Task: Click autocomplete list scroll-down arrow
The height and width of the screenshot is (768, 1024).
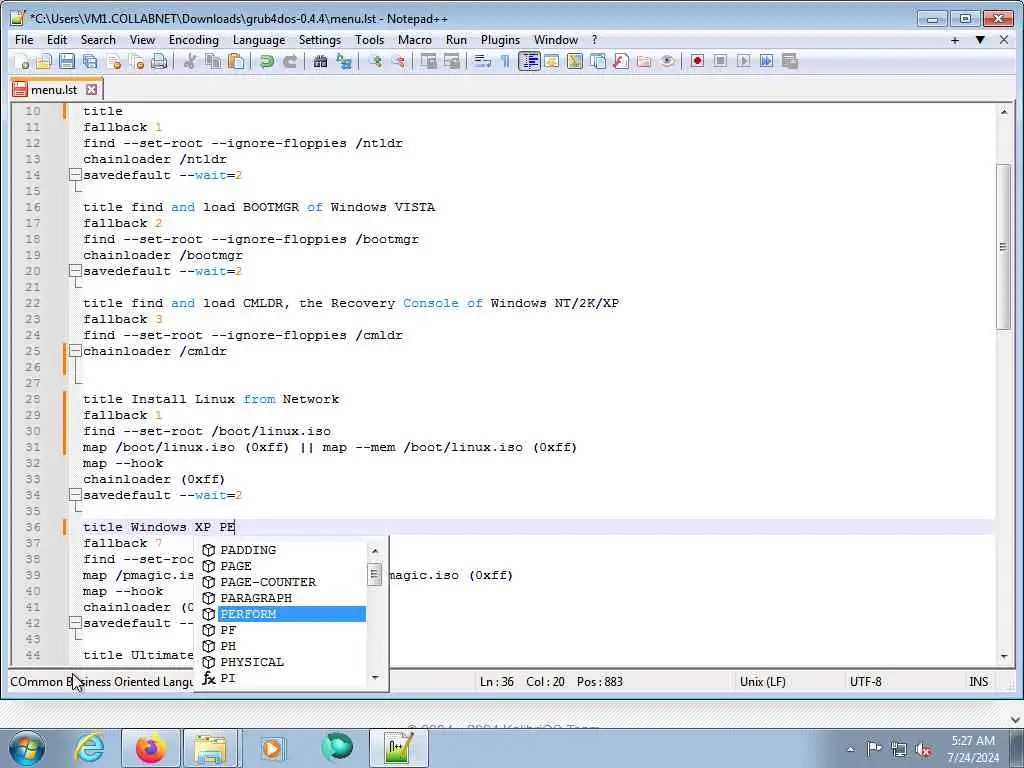Action: [x=375, y=678]
